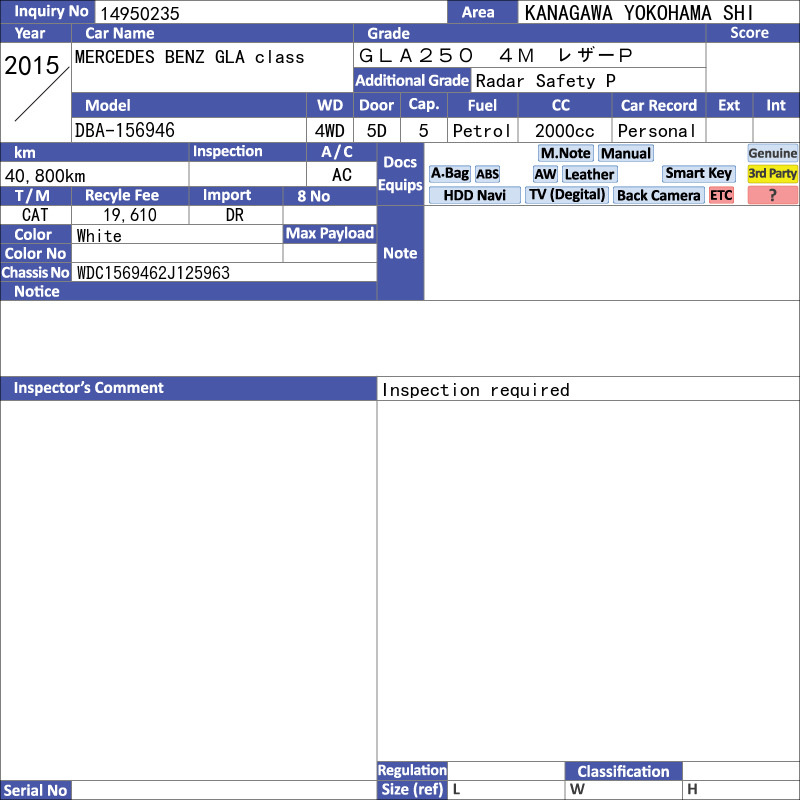Click the Manual equipment badge
Image resolution: width=800 pixels, height=800 pixels.
point(626,153)
